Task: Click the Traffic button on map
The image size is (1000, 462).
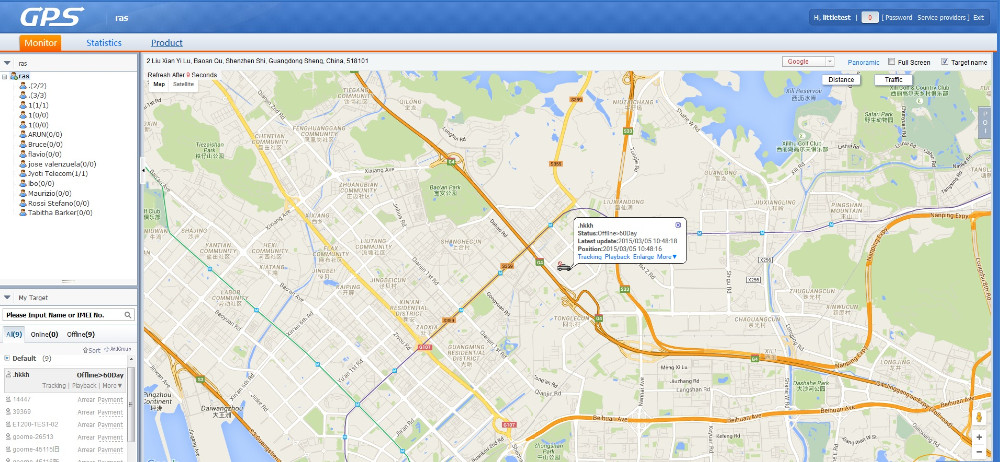Action: 892,79
